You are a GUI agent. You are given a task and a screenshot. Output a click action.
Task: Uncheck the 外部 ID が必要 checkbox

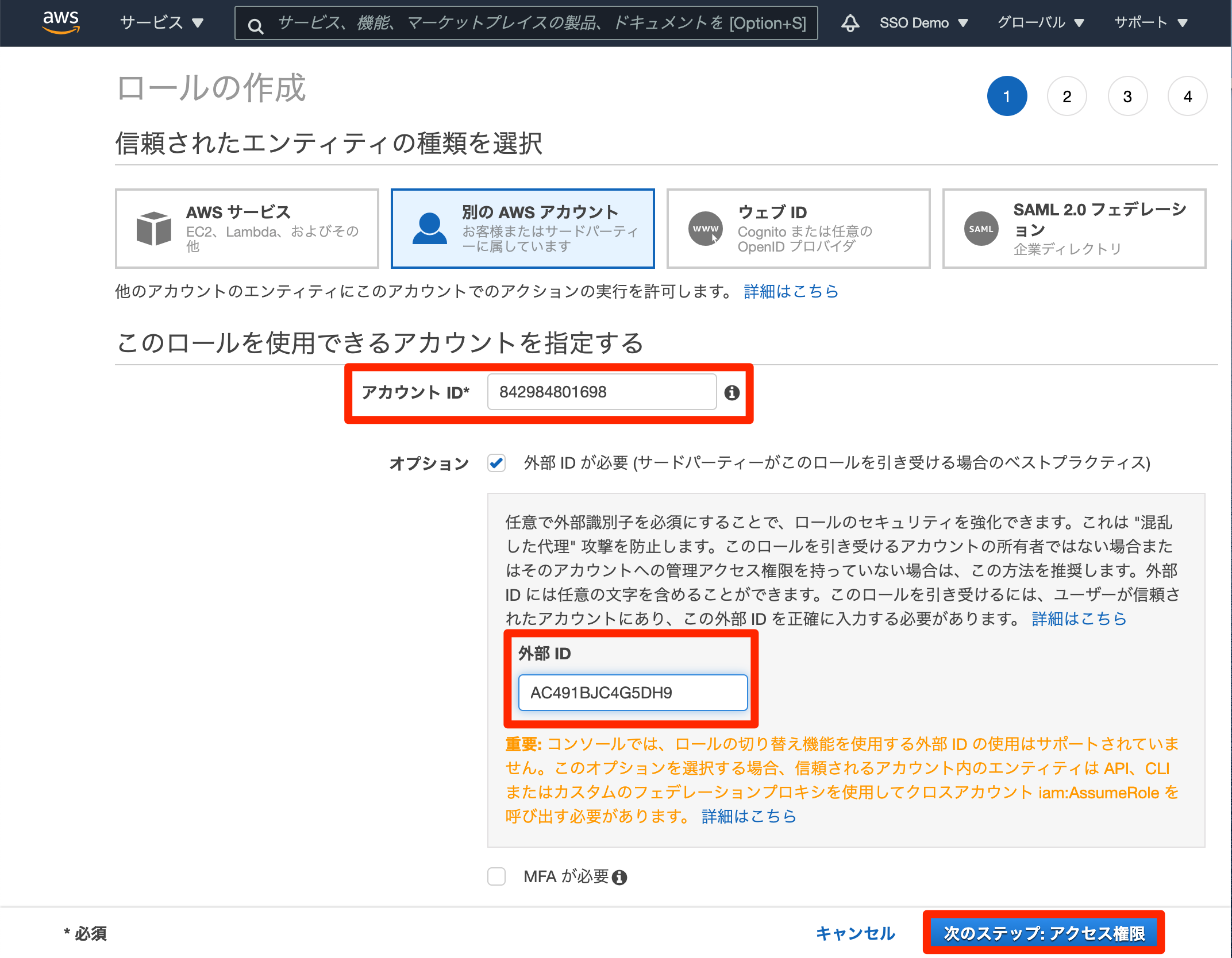point(496,463)
